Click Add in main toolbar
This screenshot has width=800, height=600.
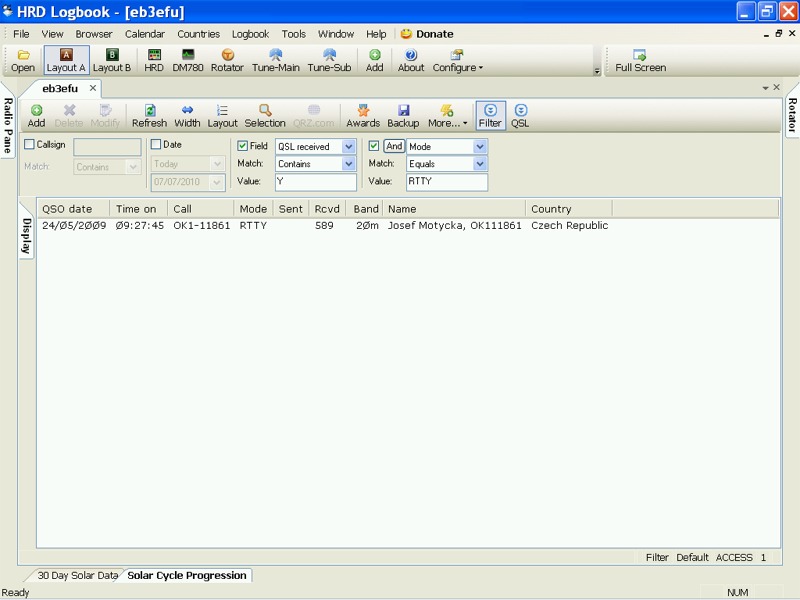pos(374,60)
